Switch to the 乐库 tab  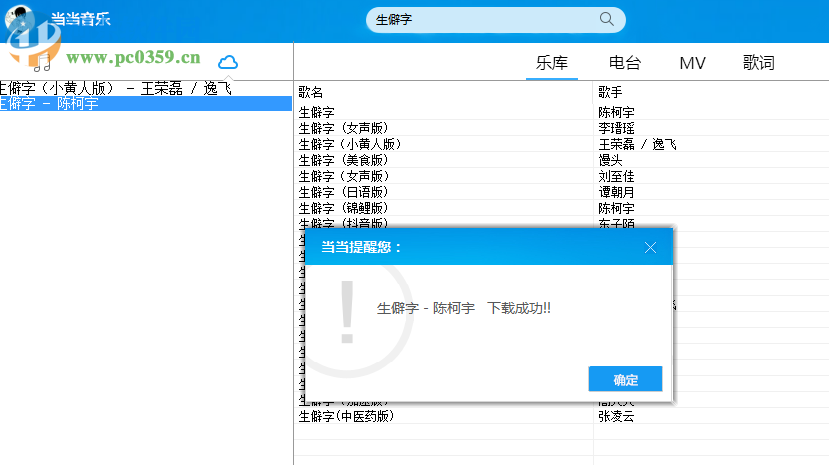click(551, 63)
